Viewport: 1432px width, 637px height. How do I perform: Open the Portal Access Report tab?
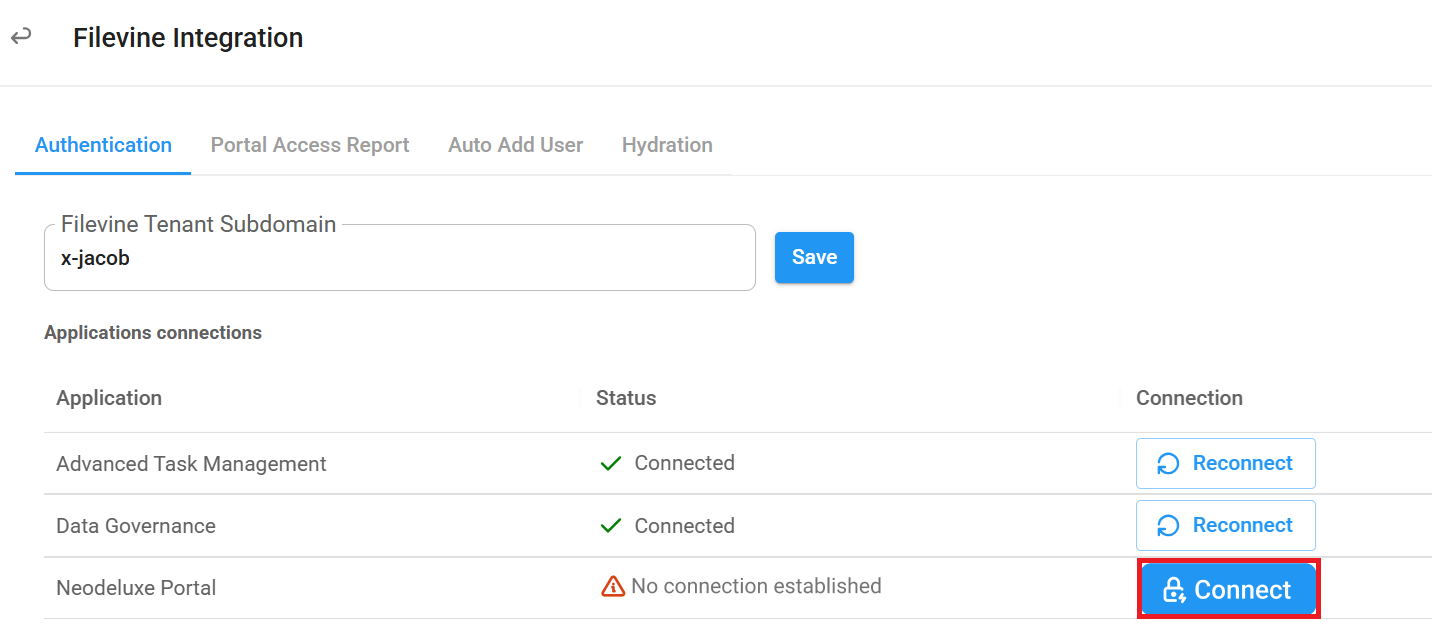310,145
